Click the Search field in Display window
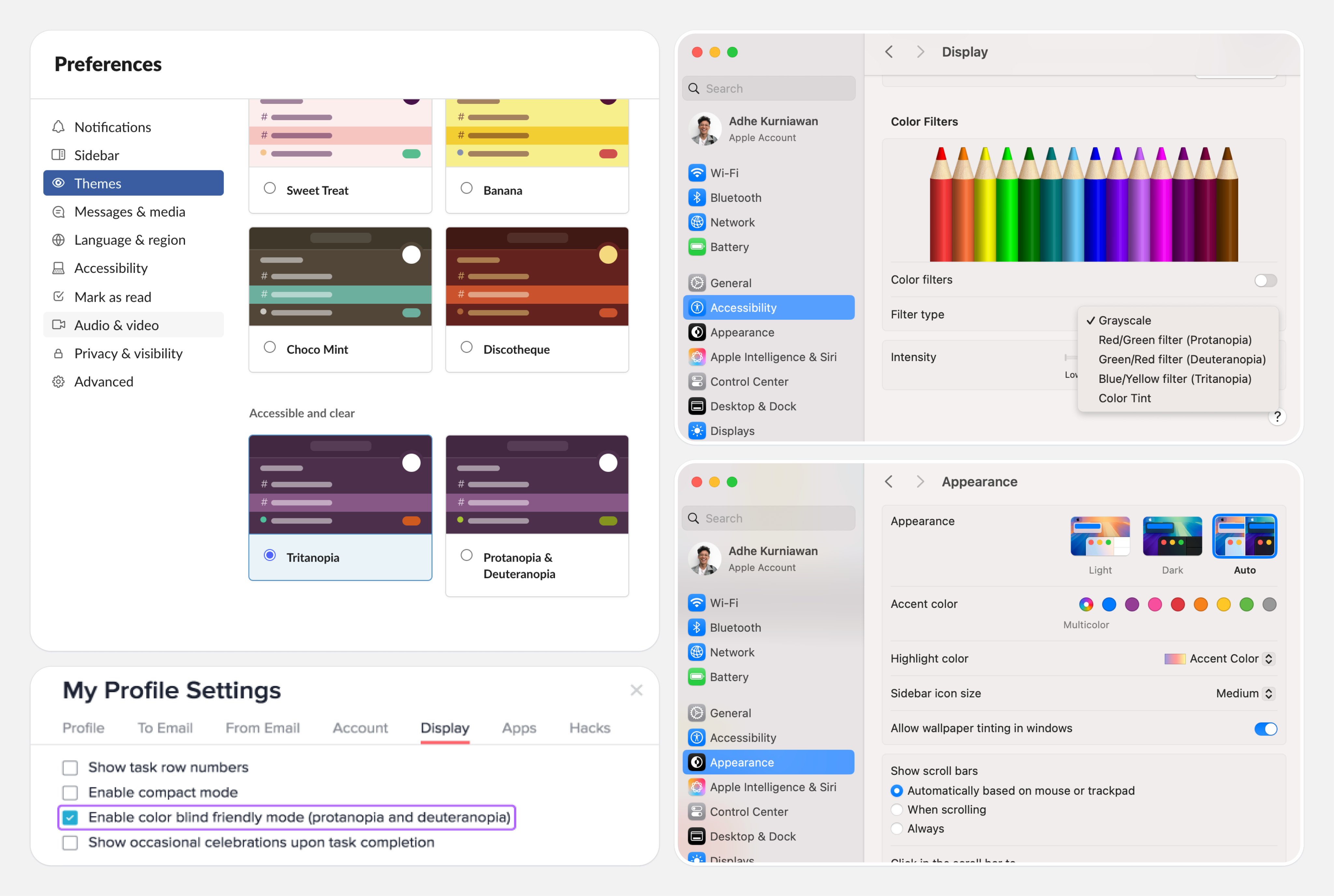 pyautogui.click(x=769, y=89)
